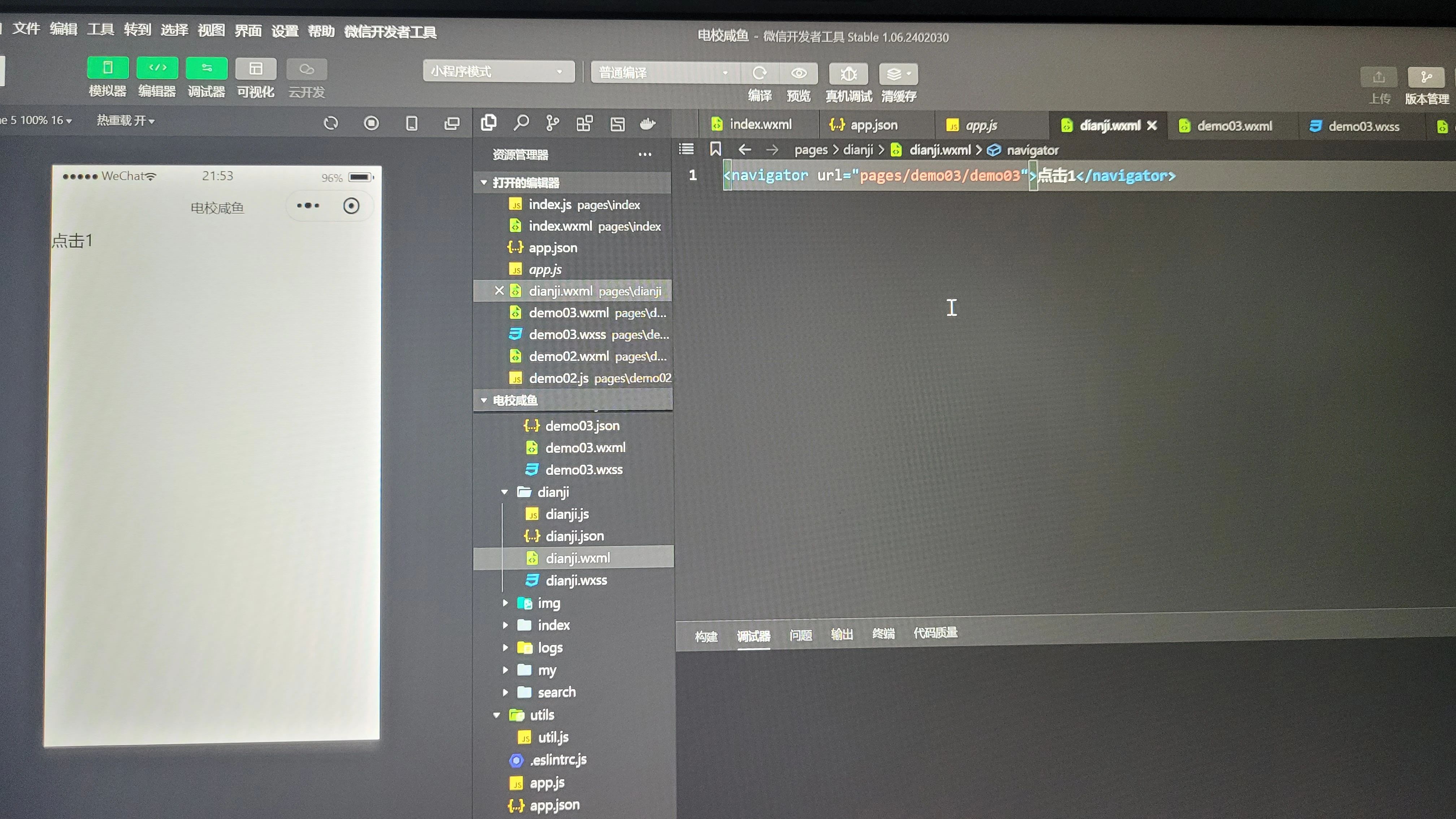This screenshot has width=1456, height=819.
Task: Click the 清缓存 layers icon
Action: (898, 74)
